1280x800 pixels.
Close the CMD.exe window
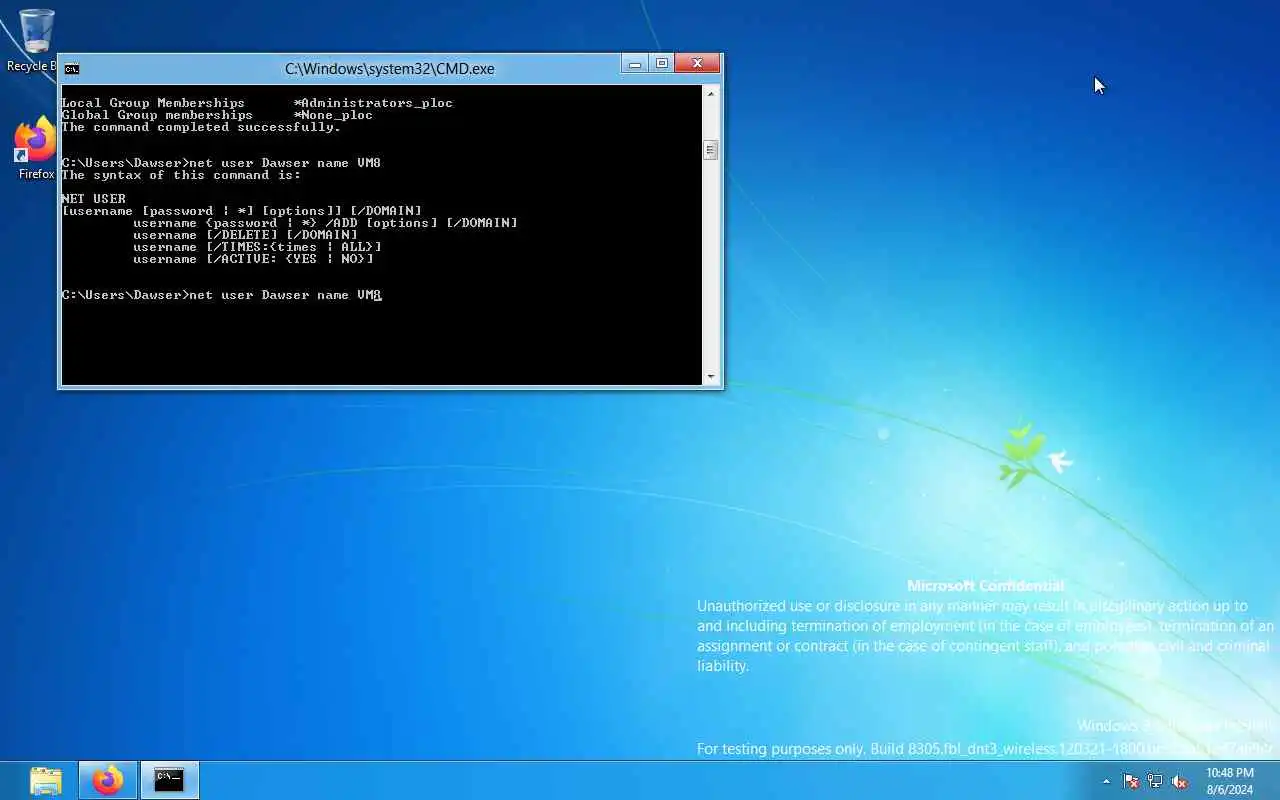coord(697,64)
